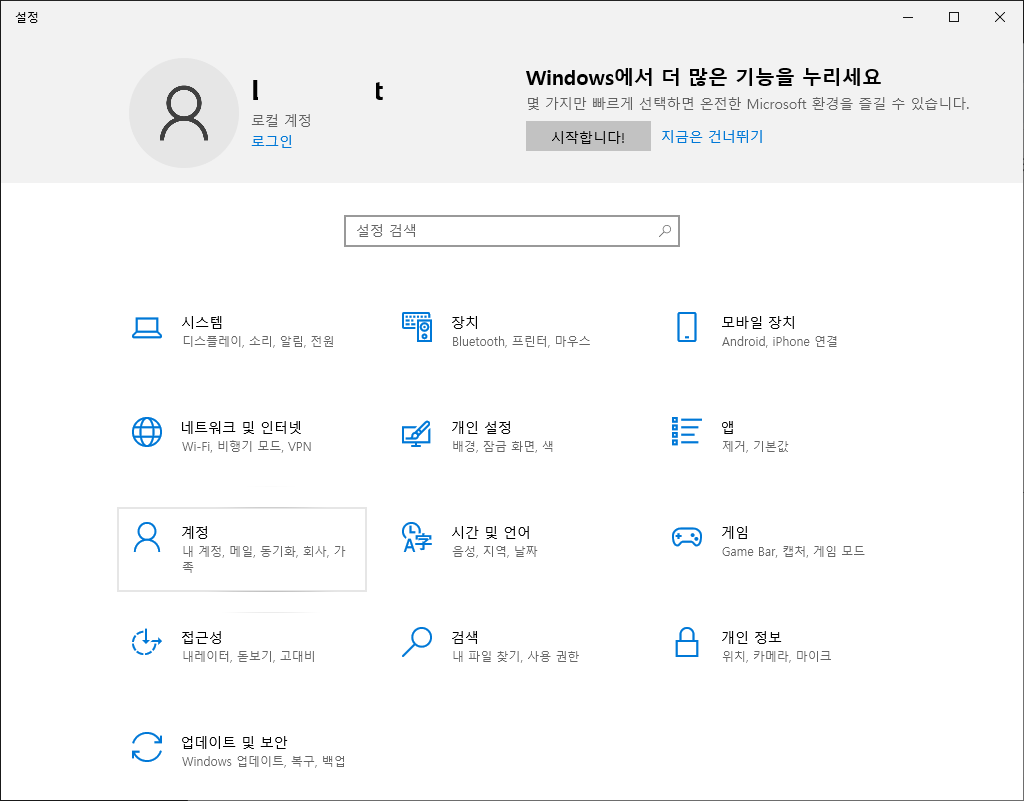The image size is (1024, 801).
Task: Click the 개인 정보 padlock icon
Action: (x=686, y=642)
